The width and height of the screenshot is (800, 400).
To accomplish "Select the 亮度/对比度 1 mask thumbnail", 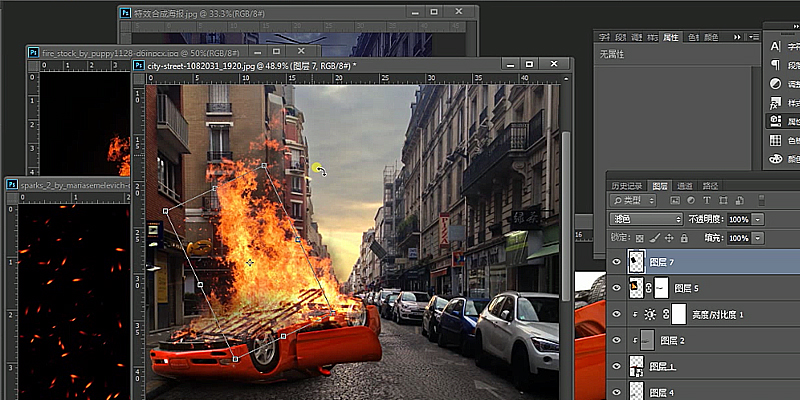I will (x=679, y=314).
